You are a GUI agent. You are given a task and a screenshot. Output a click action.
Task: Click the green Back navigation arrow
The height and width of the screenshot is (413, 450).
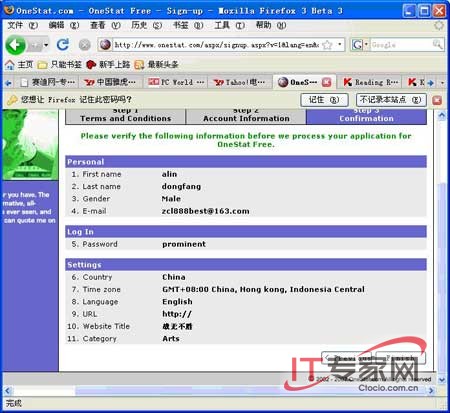click(15, 45)
